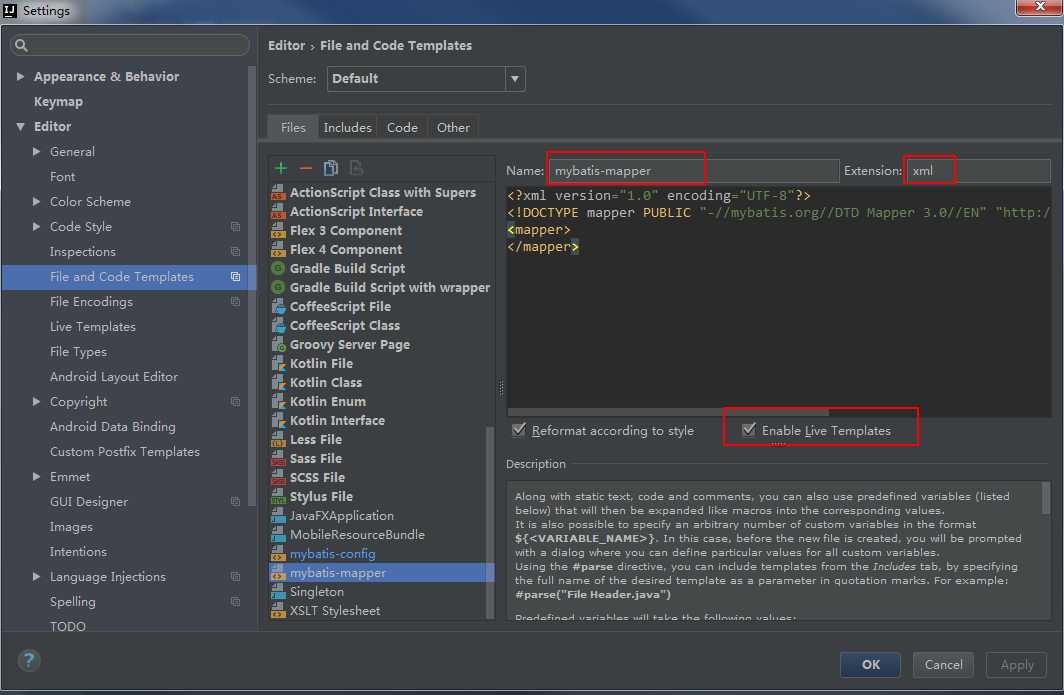1064x695 pixels.
Task: Open Keymap settings page
Action: [58, 102]
